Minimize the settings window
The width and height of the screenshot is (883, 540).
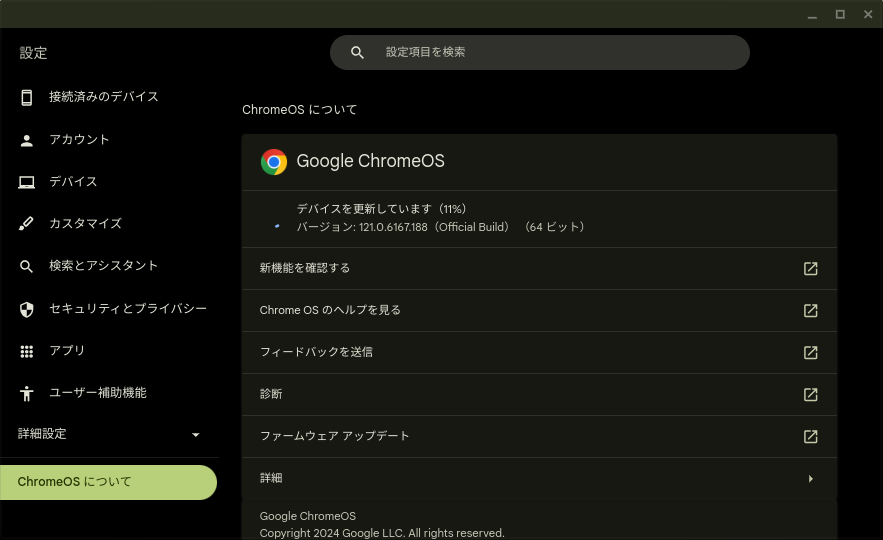812,15
